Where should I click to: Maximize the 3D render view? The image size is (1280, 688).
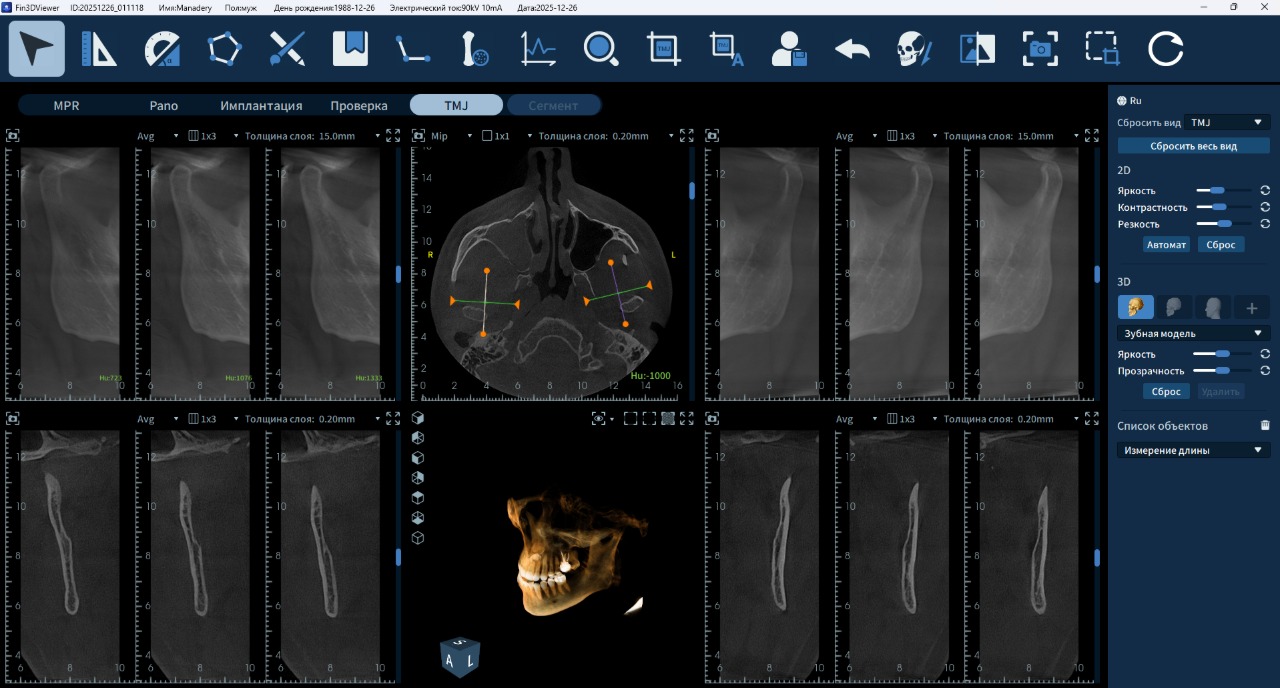click(687, 419)
